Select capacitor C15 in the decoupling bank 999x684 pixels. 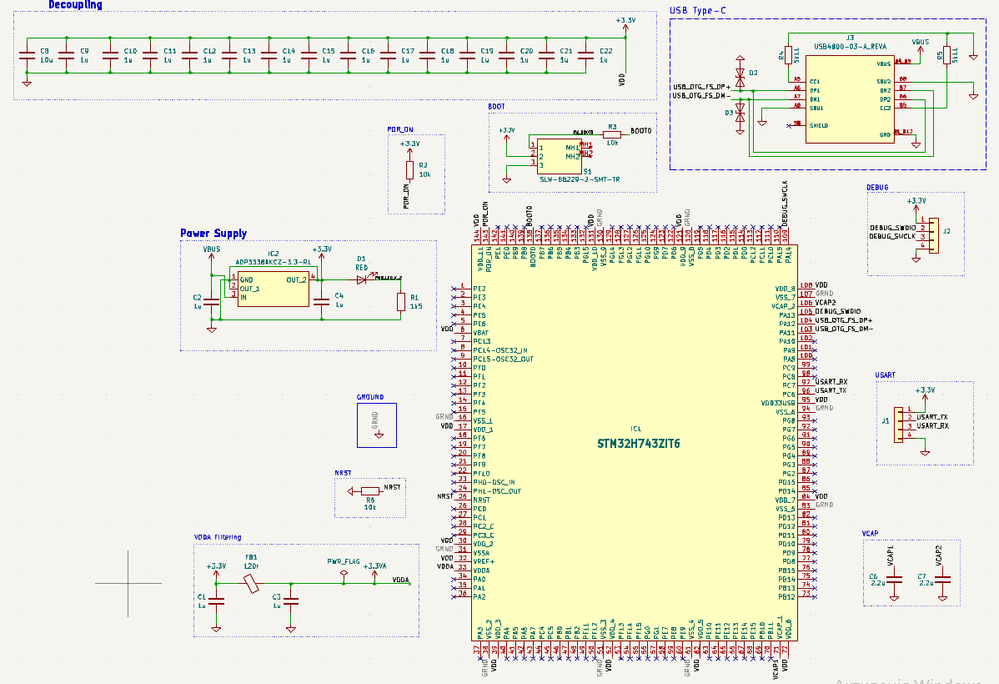[309, 55]
